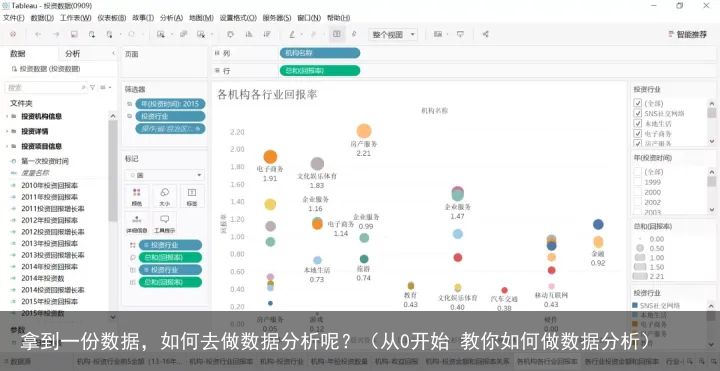Select 2014年投资数 field
Viewport: 720px width, 371px height.
pyautogui.click(x=43, y=278)
